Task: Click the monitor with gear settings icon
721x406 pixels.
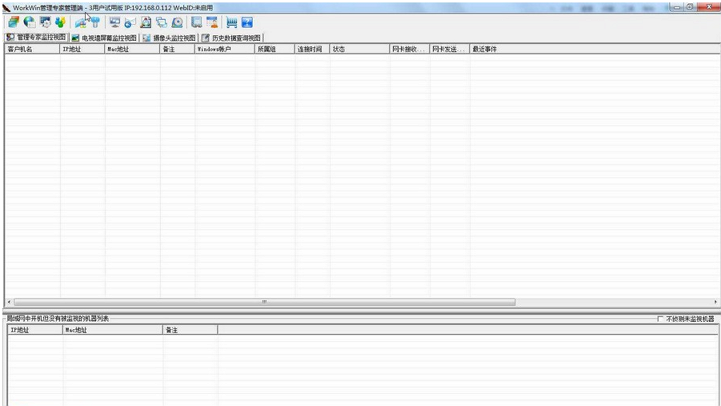Action: 45,22
